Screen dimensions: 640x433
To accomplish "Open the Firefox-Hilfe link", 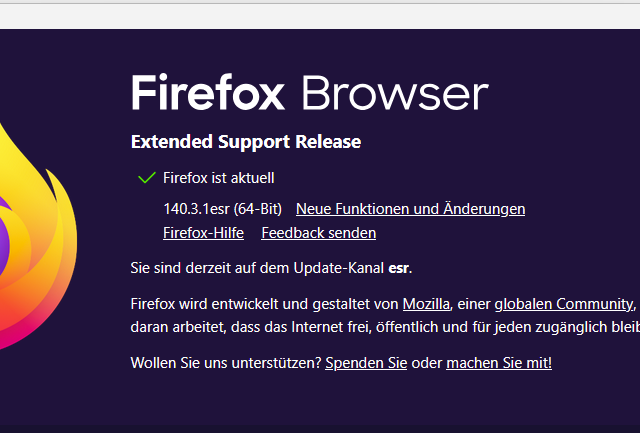I will 203,233.
